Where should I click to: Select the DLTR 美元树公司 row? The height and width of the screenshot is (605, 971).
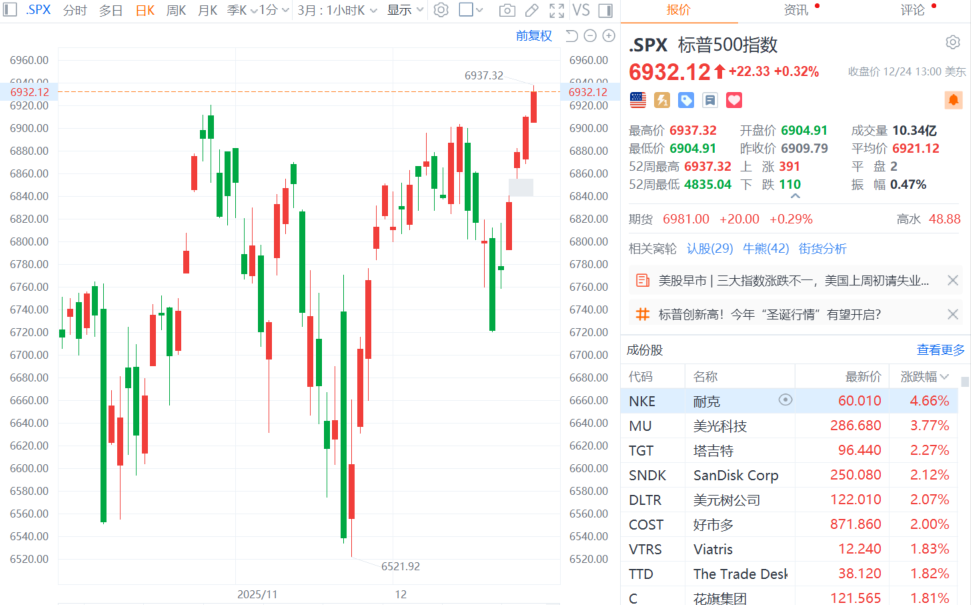coord(789,500)
